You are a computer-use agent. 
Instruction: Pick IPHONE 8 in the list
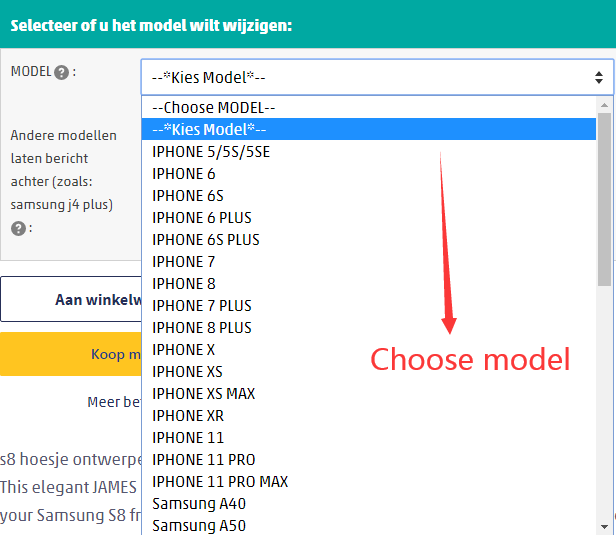click(x=368, y=284)
